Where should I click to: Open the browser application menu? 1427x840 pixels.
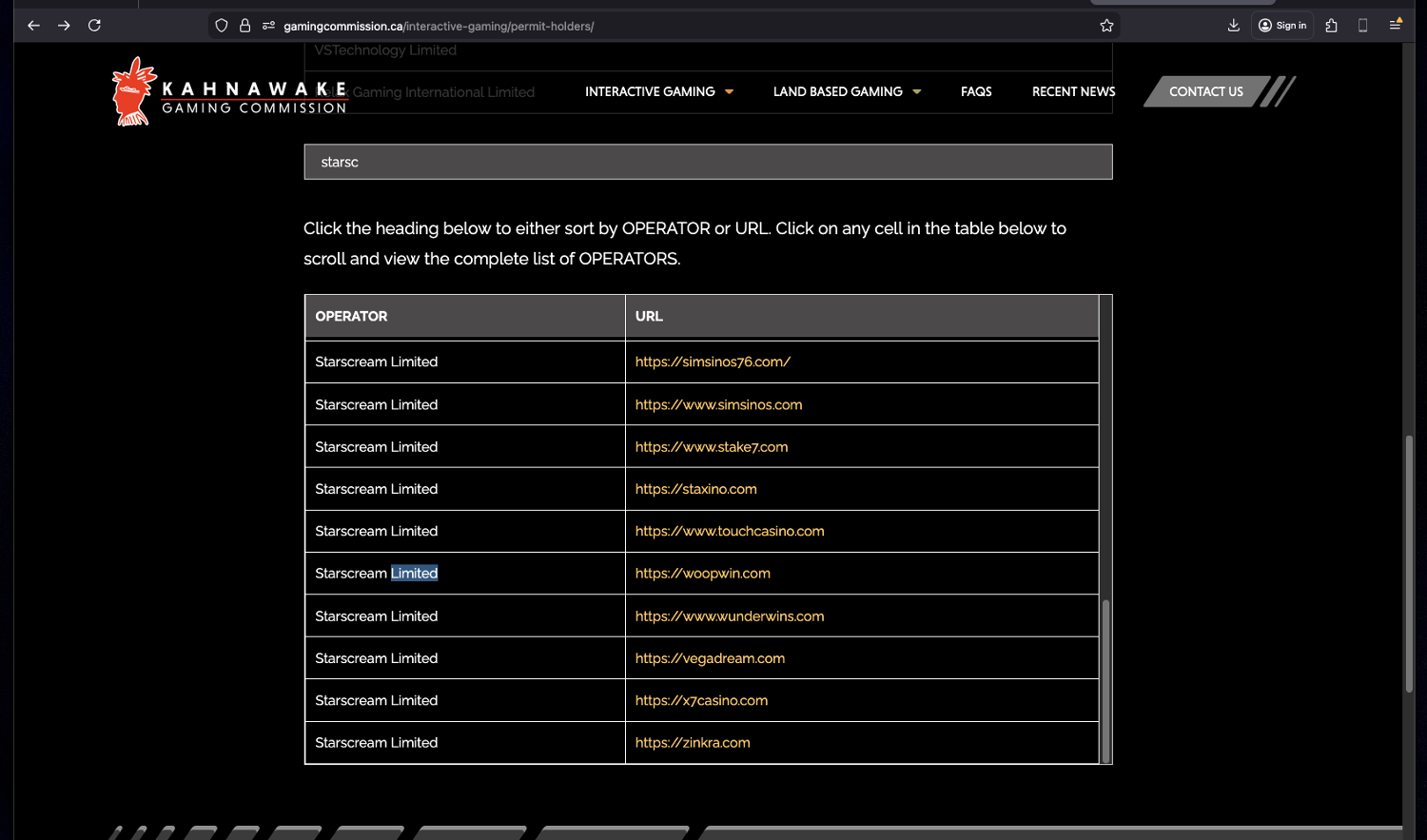1395,26
